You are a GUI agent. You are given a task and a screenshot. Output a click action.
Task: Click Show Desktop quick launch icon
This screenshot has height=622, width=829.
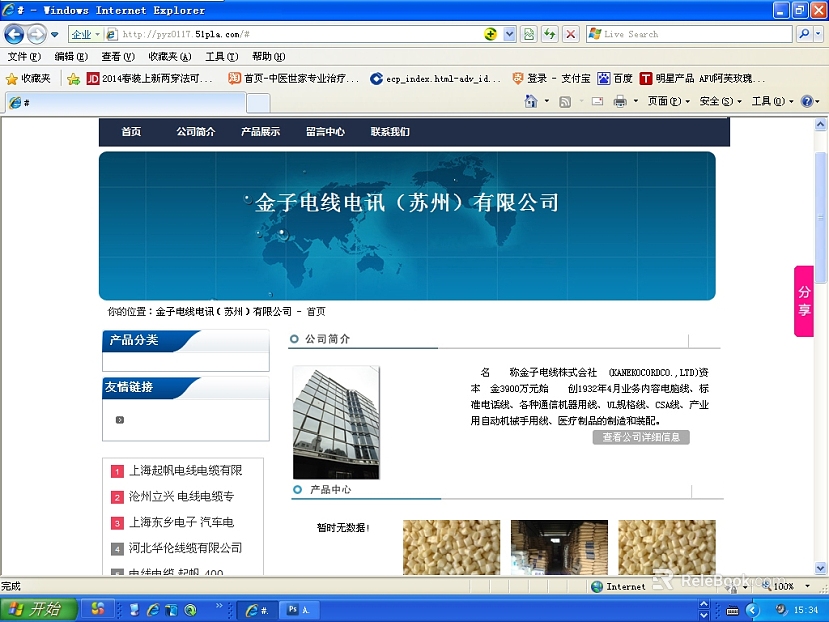click(x=134, y=610)
